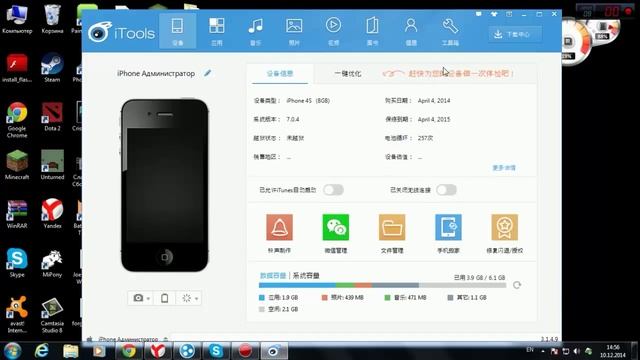Screen dimensions: 640x360
Task: Click the phone outline icon under device image
Action: (x=164, y=298)
